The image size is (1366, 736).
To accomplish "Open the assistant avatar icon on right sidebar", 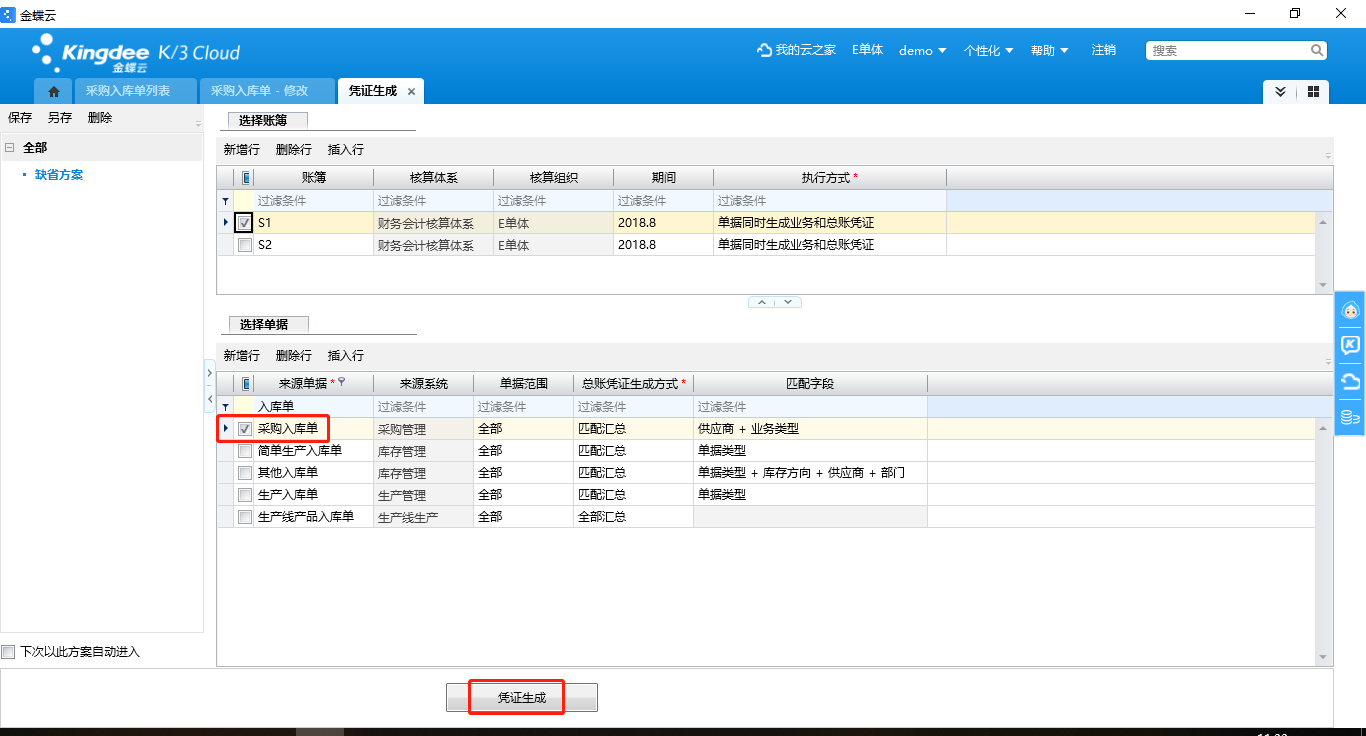I will (x=1350, y=312).
